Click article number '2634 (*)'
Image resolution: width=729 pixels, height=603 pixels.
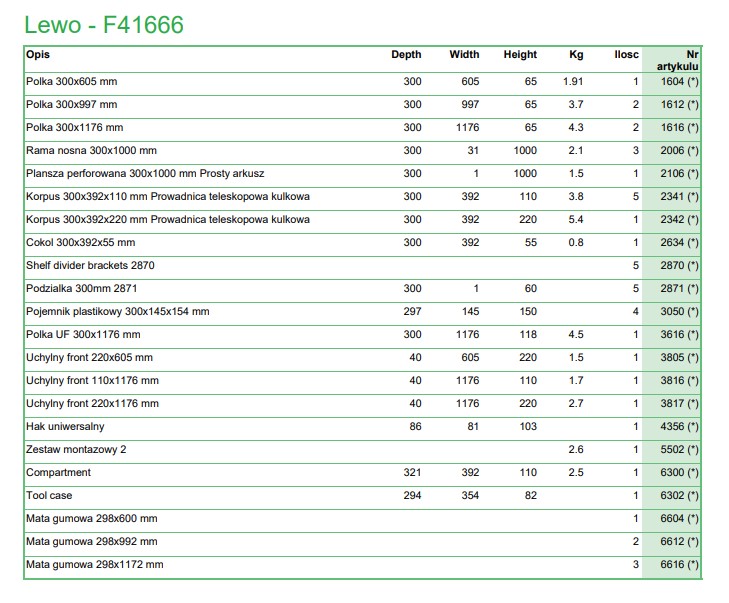[x=680, y=243]
